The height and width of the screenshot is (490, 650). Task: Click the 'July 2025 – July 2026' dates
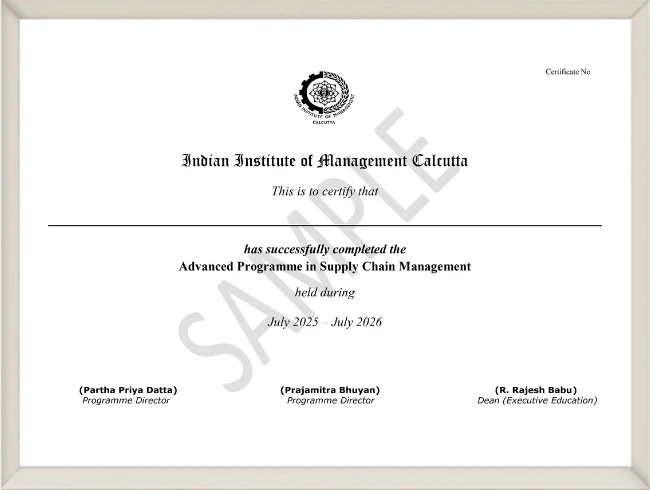(x=325, y=322)
